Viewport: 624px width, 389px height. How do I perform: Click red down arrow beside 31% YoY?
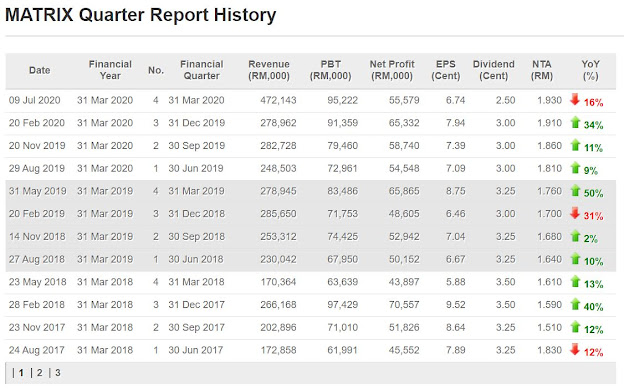[x=574, y=213]
